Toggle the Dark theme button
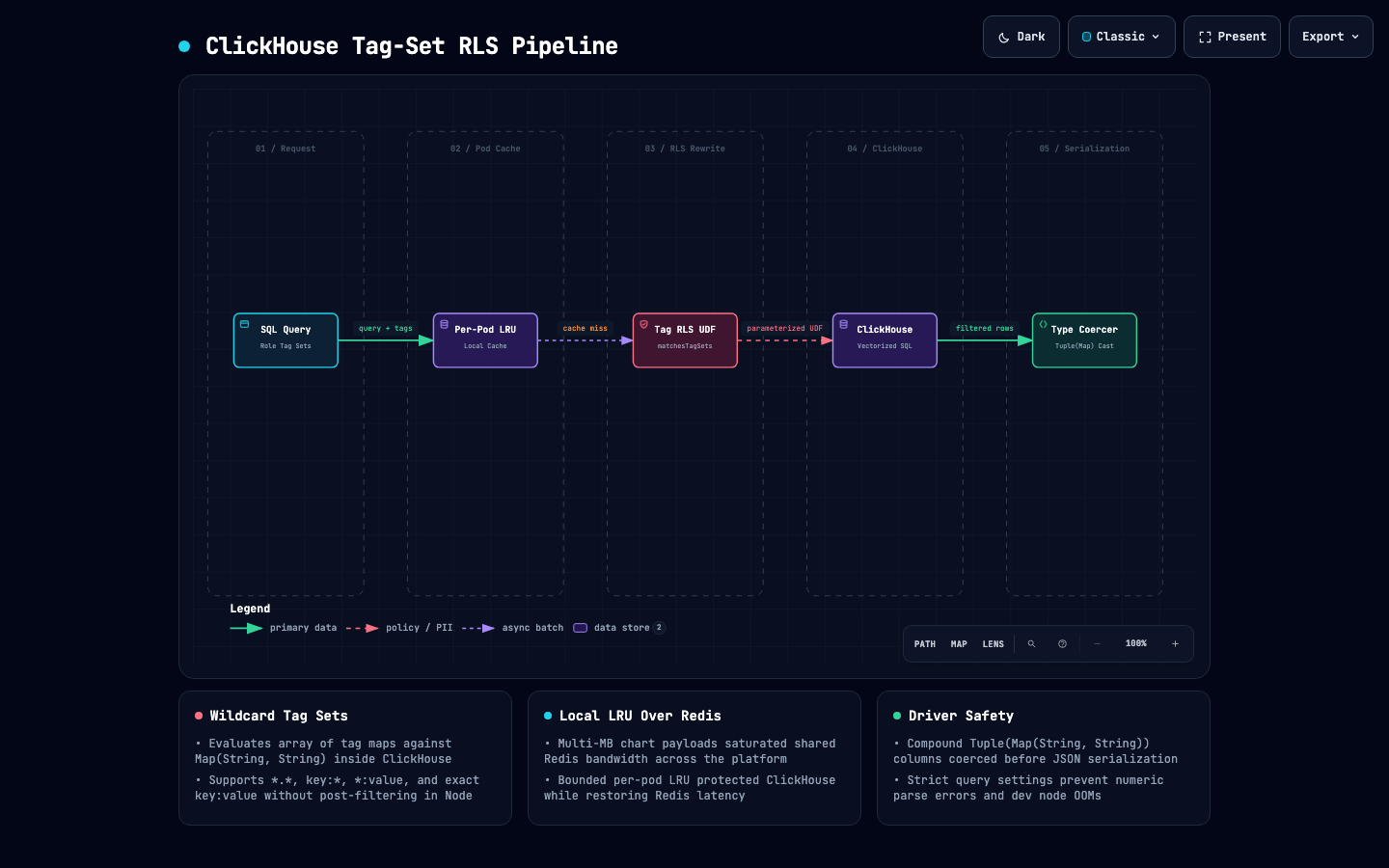Screen dimensions: 1389x868 (x=1021, y=37)
